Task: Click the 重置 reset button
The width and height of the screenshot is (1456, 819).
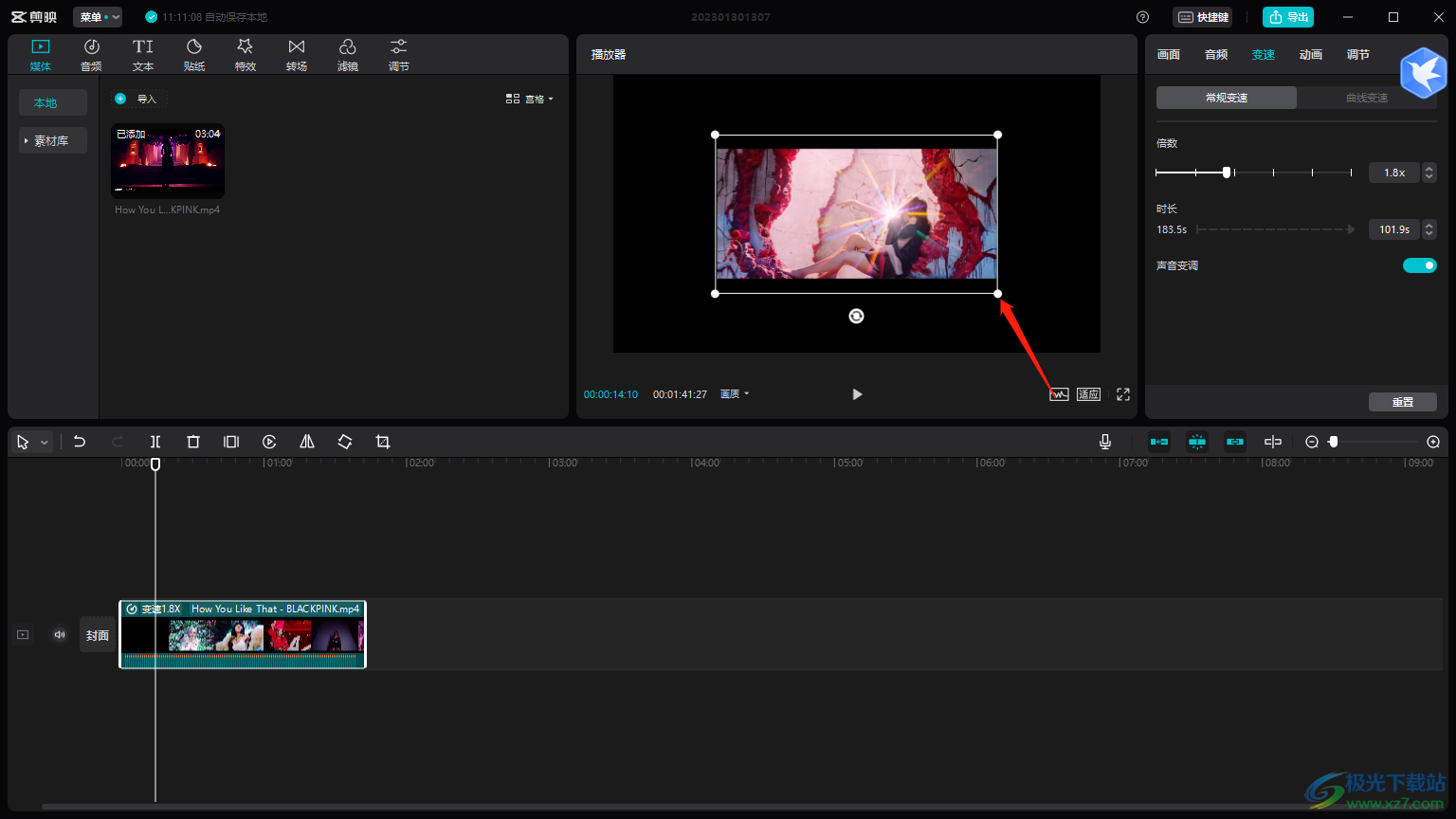Action: tap(1403, 402)
